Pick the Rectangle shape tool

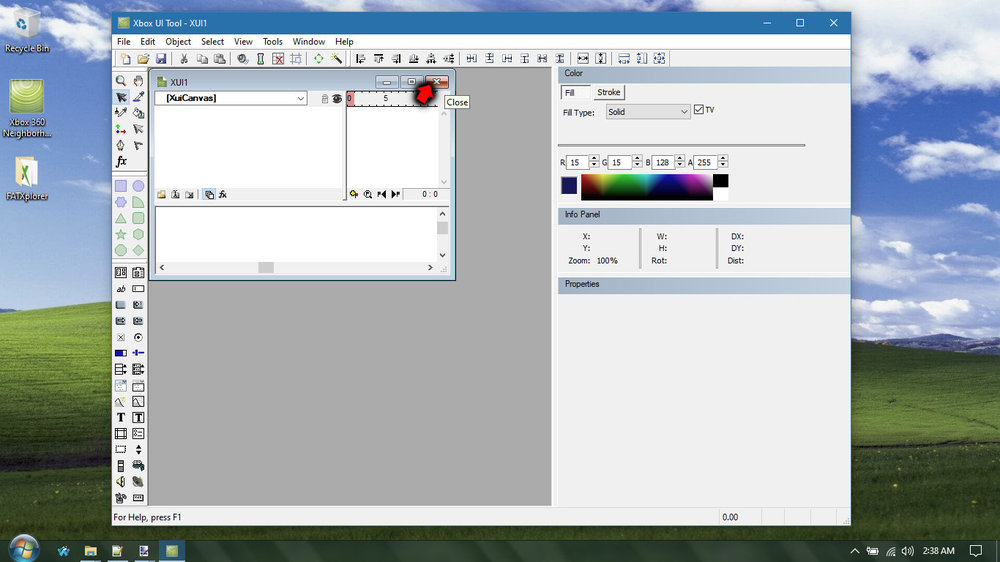point(121,186)
